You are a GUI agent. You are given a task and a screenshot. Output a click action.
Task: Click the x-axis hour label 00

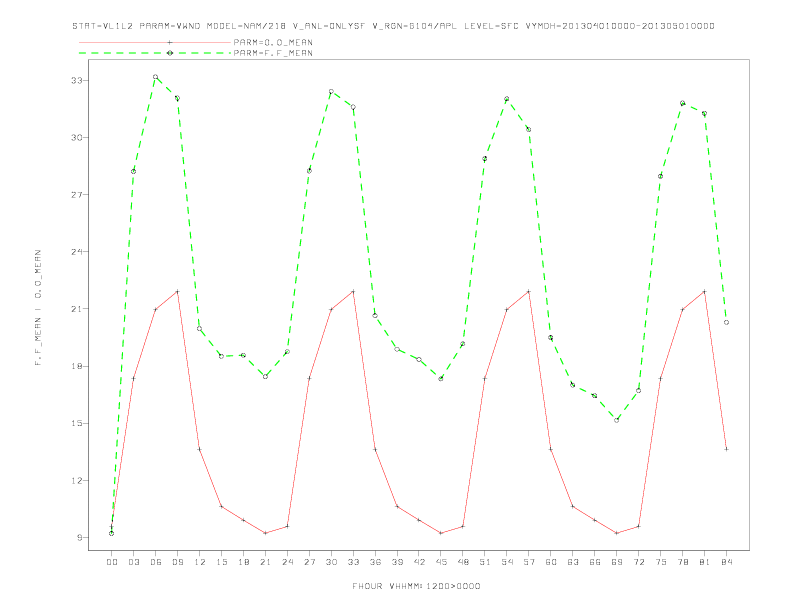pyautogui.click(x=112, y=562)
